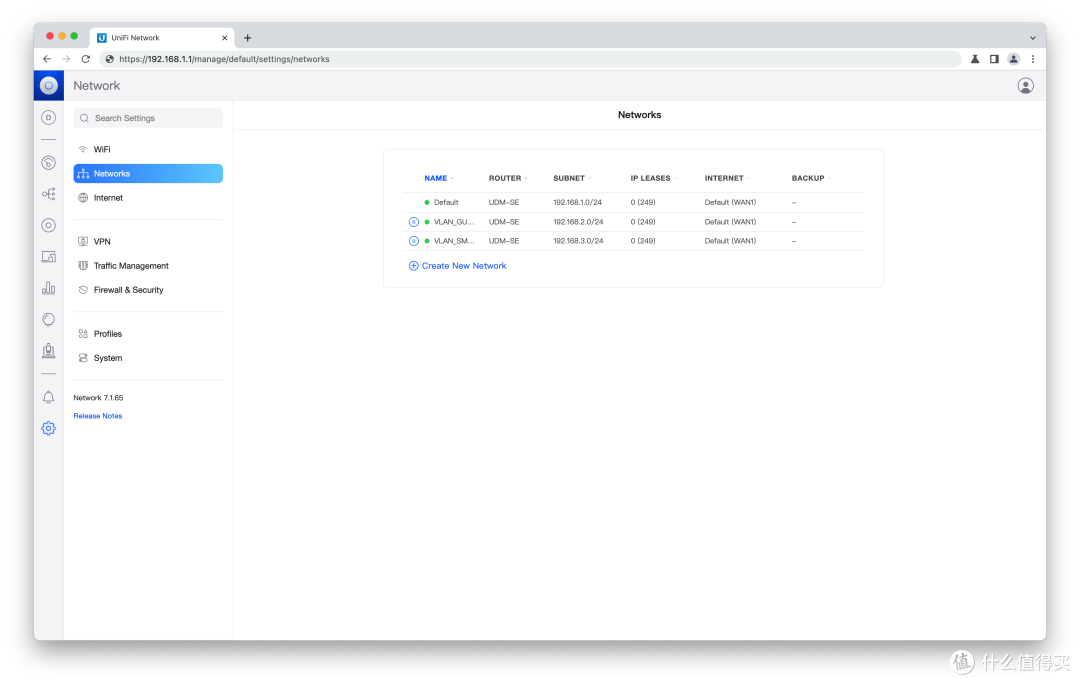Click the highlighted Settings gear icon
1080x685 pixels.
click(x=48, y=427)
